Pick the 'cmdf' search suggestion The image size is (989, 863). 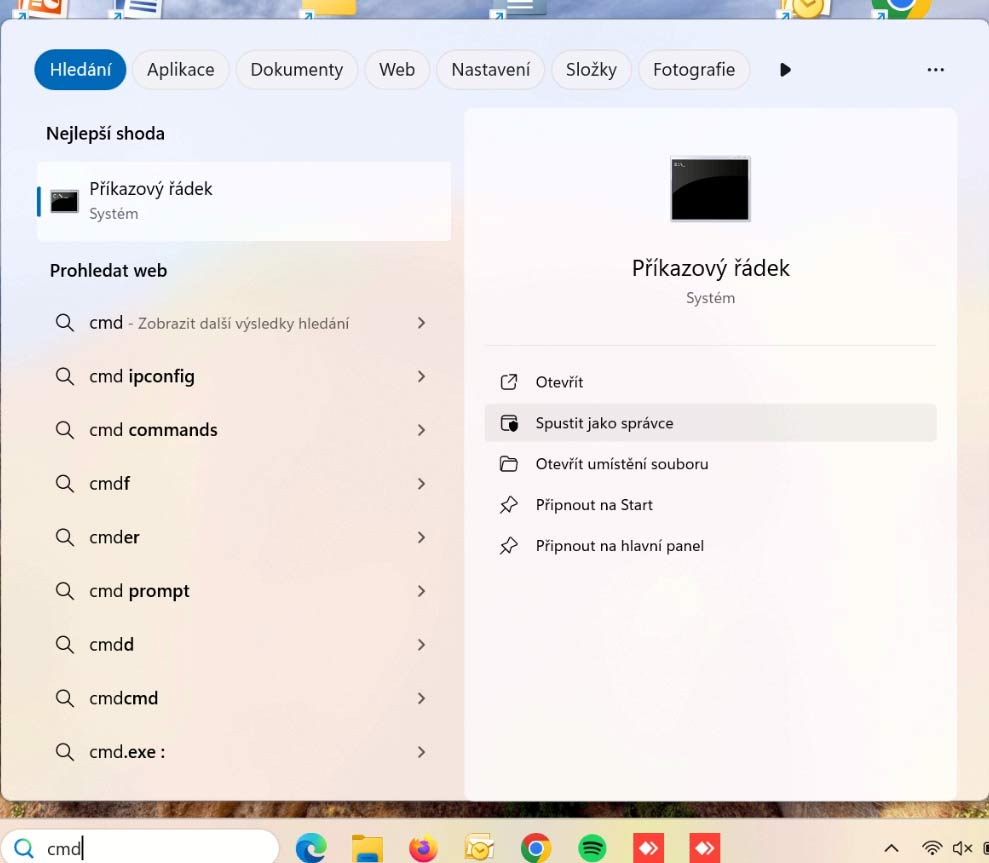click(244, 484)
